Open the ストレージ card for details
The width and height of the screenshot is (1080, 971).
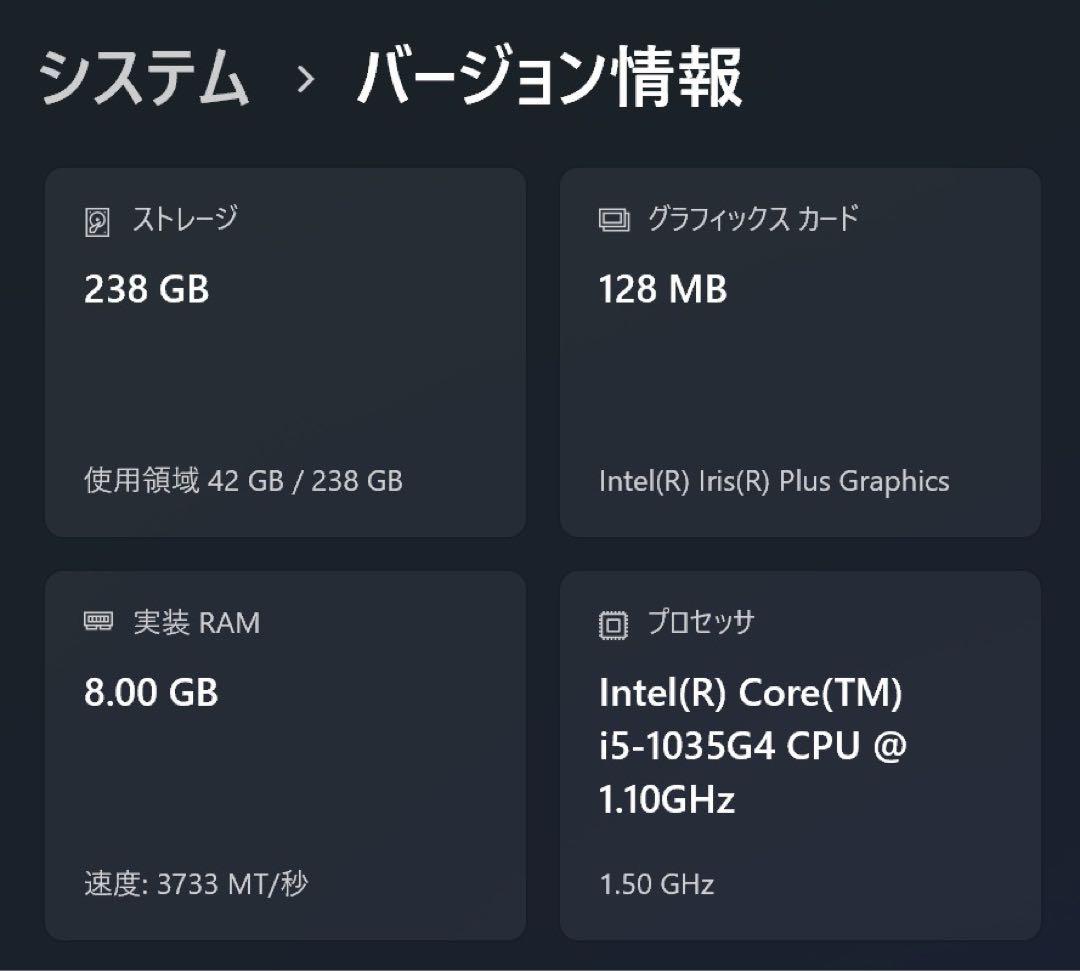[x=283, y=350]
